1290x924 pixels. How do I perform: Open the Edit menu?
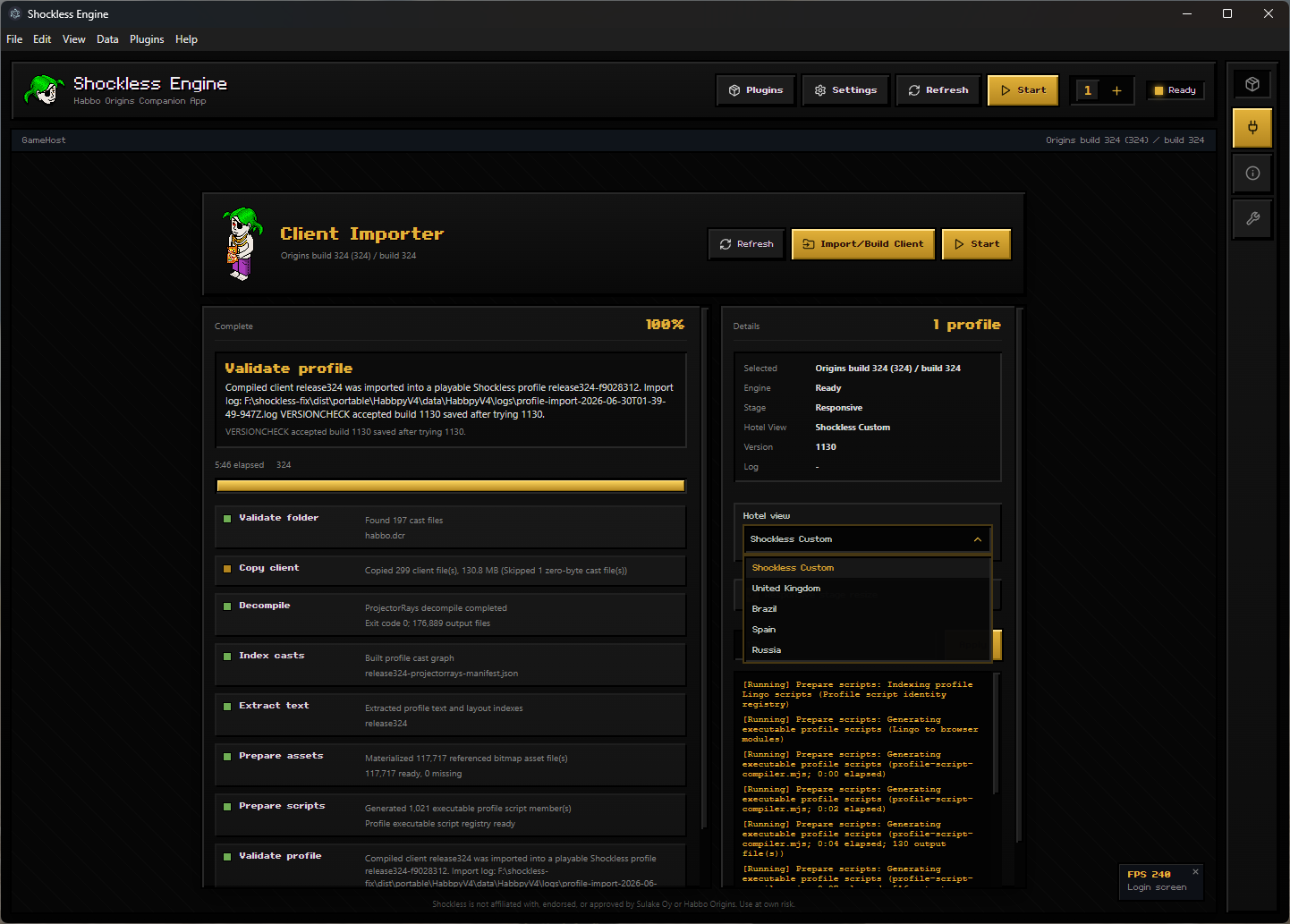click(x=42, y=39)
